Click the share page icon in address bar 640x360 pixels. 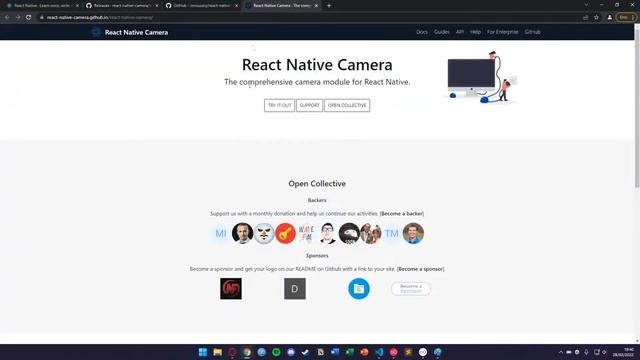(x=586, y=18)
